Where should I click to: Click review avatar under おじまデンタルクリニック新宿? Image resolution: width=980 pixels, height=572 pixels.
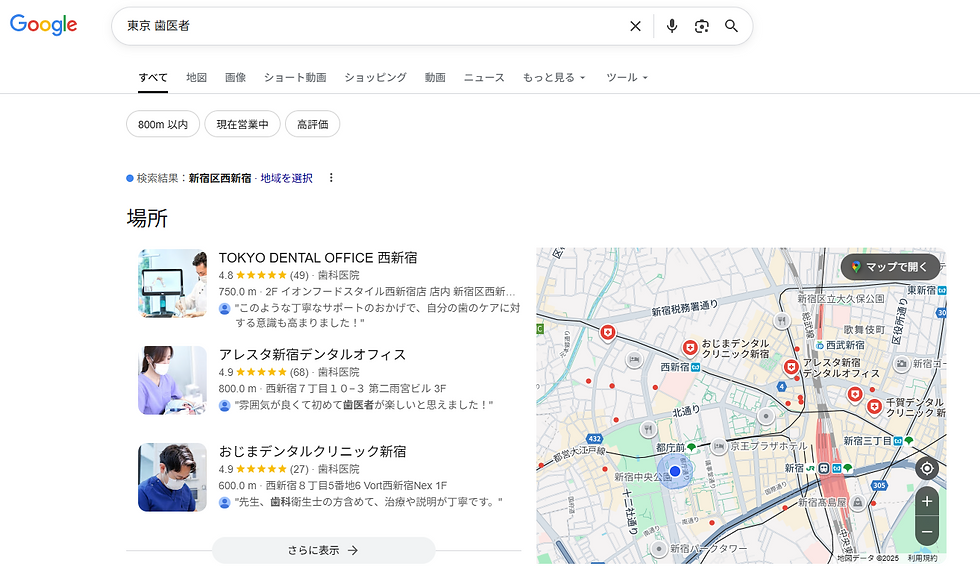[x=224, y=502]
